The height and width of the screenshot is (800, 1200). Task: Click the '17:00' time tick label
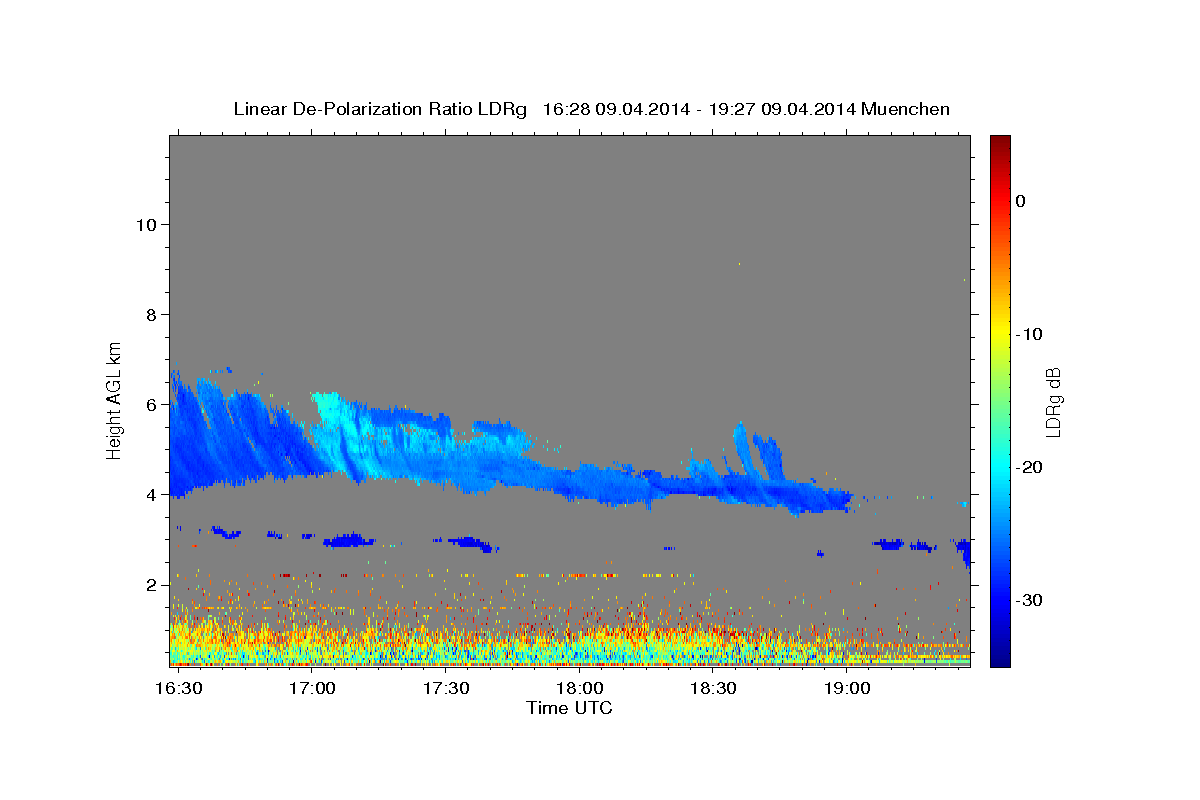(313, 689)
